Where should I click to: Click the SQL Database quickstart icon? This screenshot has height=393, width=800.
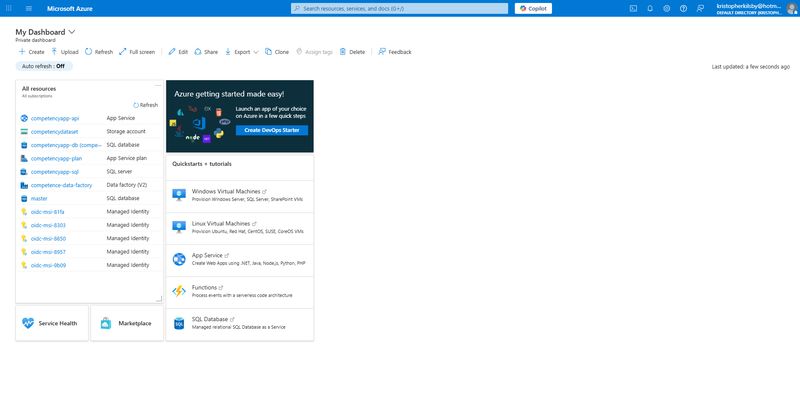tap(179, 323)
